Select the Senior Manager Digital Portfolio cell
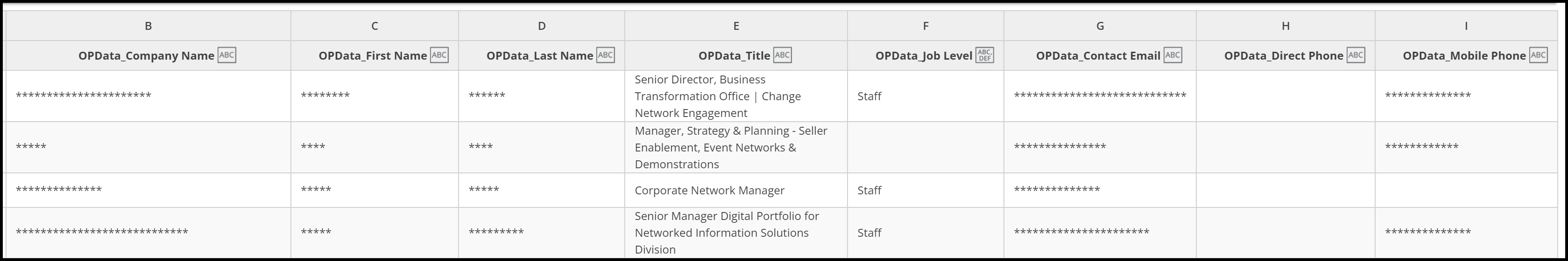 736,233
